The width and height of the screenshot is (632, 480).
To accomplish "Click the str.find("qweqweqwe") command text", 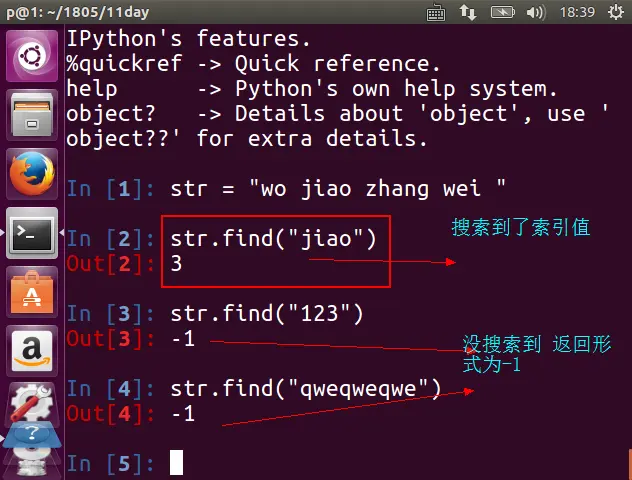I will [306, 389].
